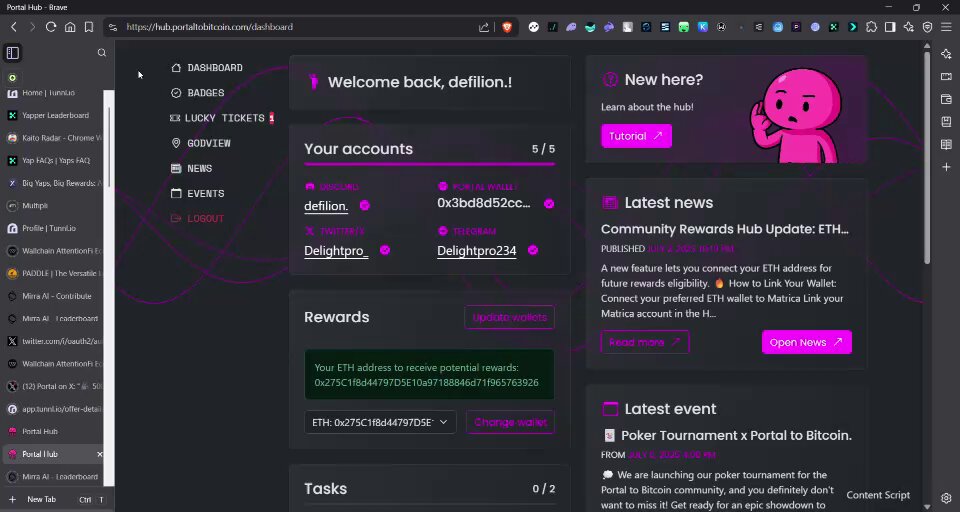The height and width of the screenshot is (512, 960).
Task: Open the defilion. Discord account link
Action: pos(326,206)
